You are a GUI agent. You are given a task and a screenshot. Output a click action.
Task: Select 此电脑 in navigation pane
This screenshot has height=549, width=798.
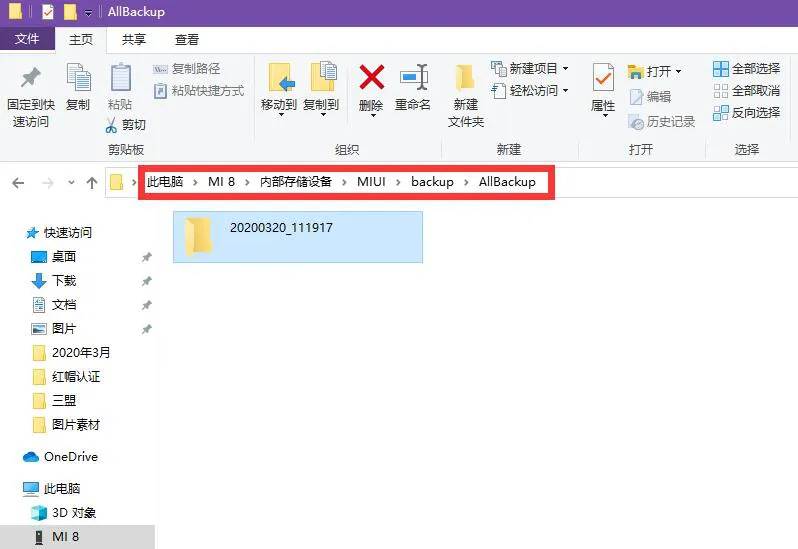(51, 488)
